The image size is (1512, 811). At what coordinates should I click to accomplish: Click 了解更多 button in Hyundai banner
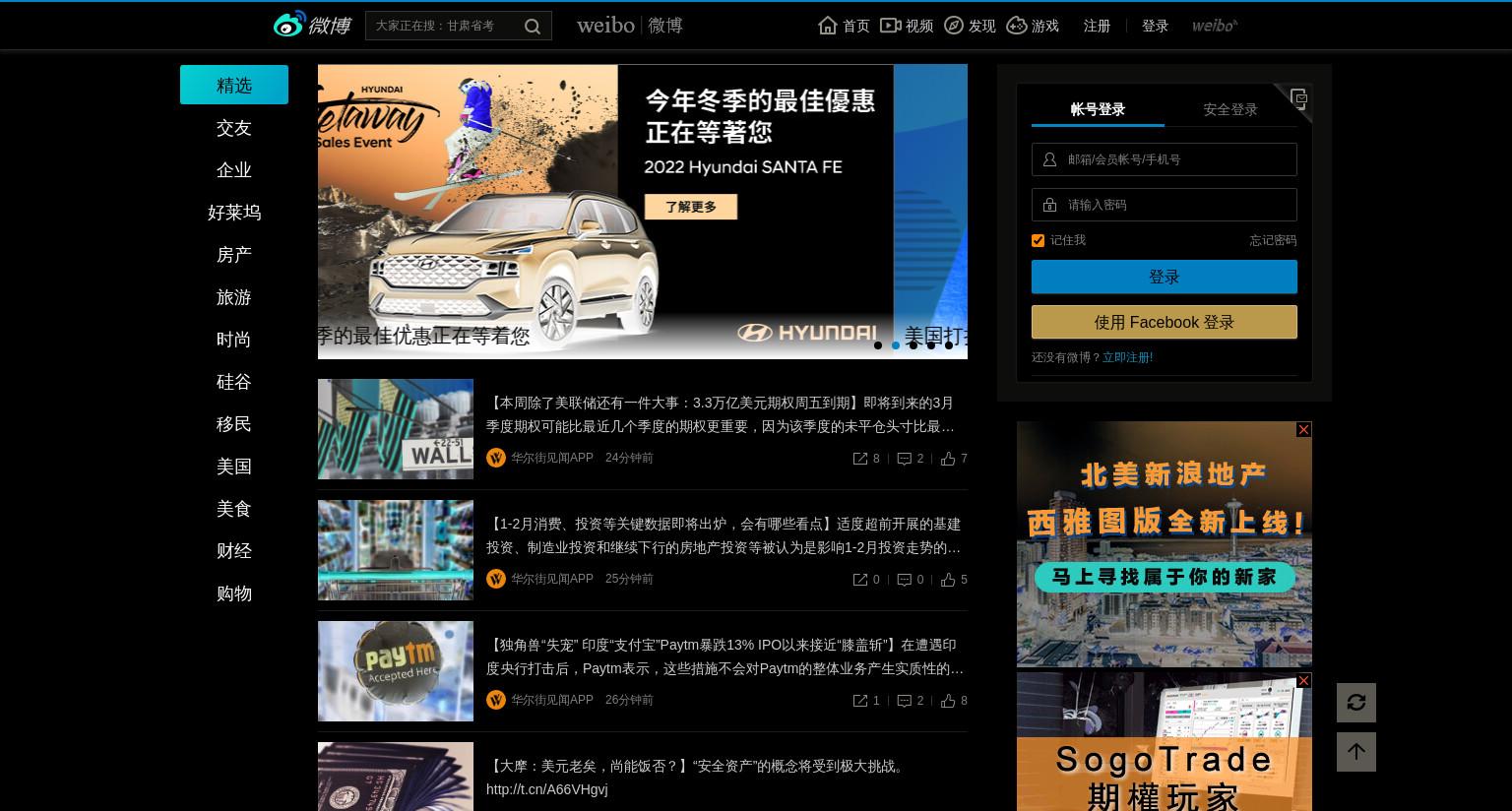[x=691, y=207]
